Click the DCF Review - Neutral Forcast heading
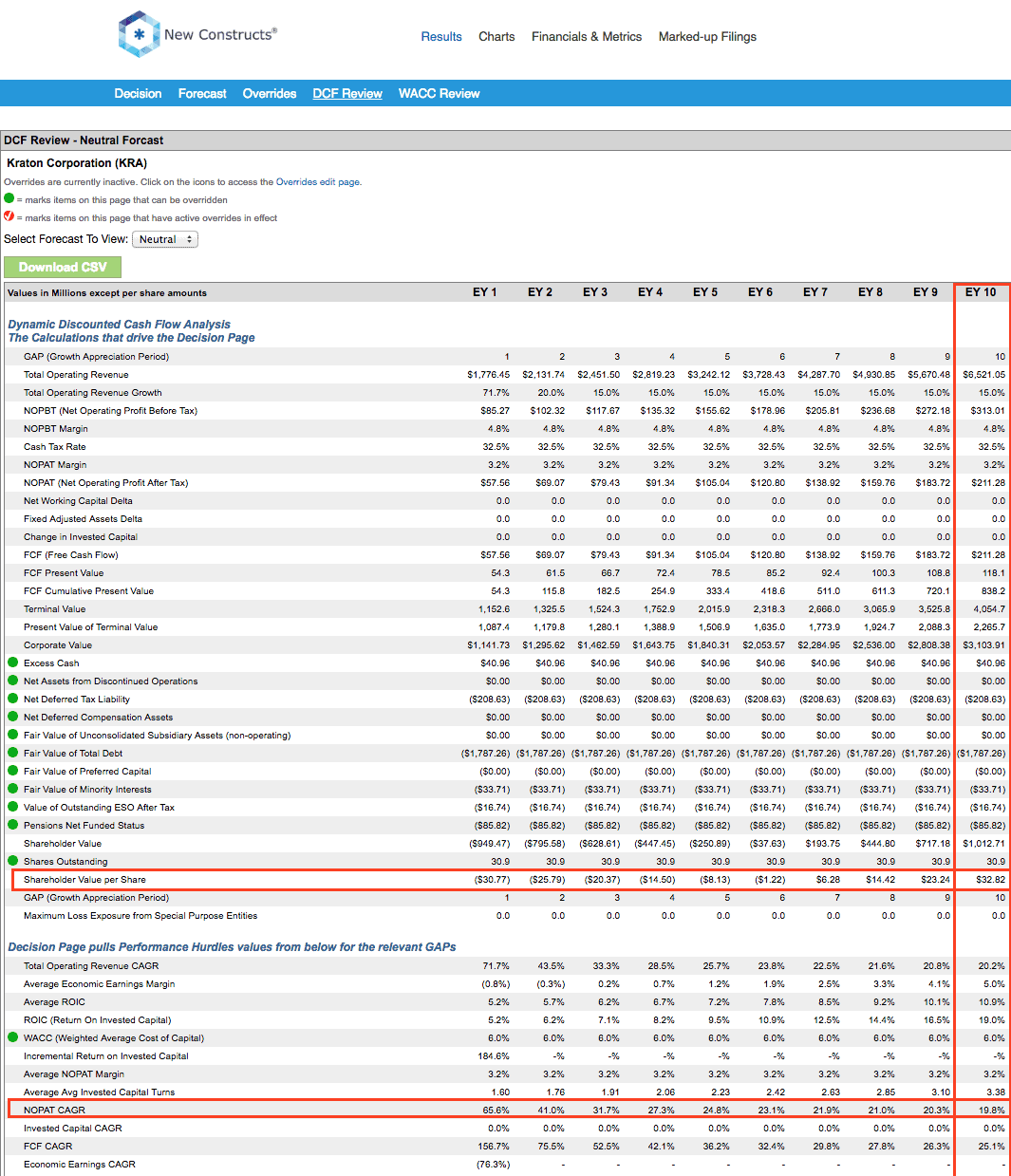The image size is (1011, 1176). 84,140
